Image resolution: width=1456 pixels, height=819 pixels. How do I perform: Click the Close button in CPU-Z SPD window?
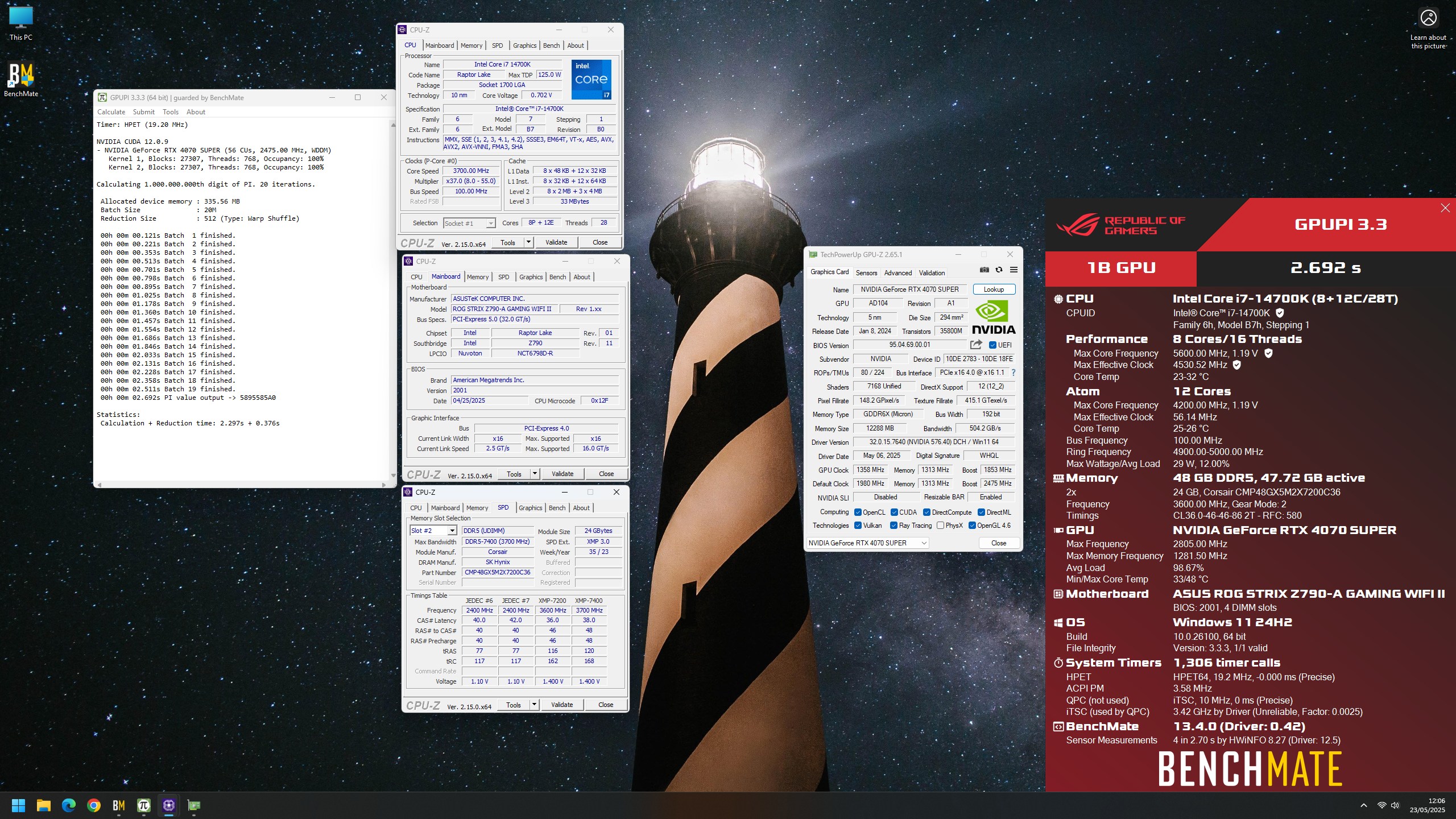[606, 705]
